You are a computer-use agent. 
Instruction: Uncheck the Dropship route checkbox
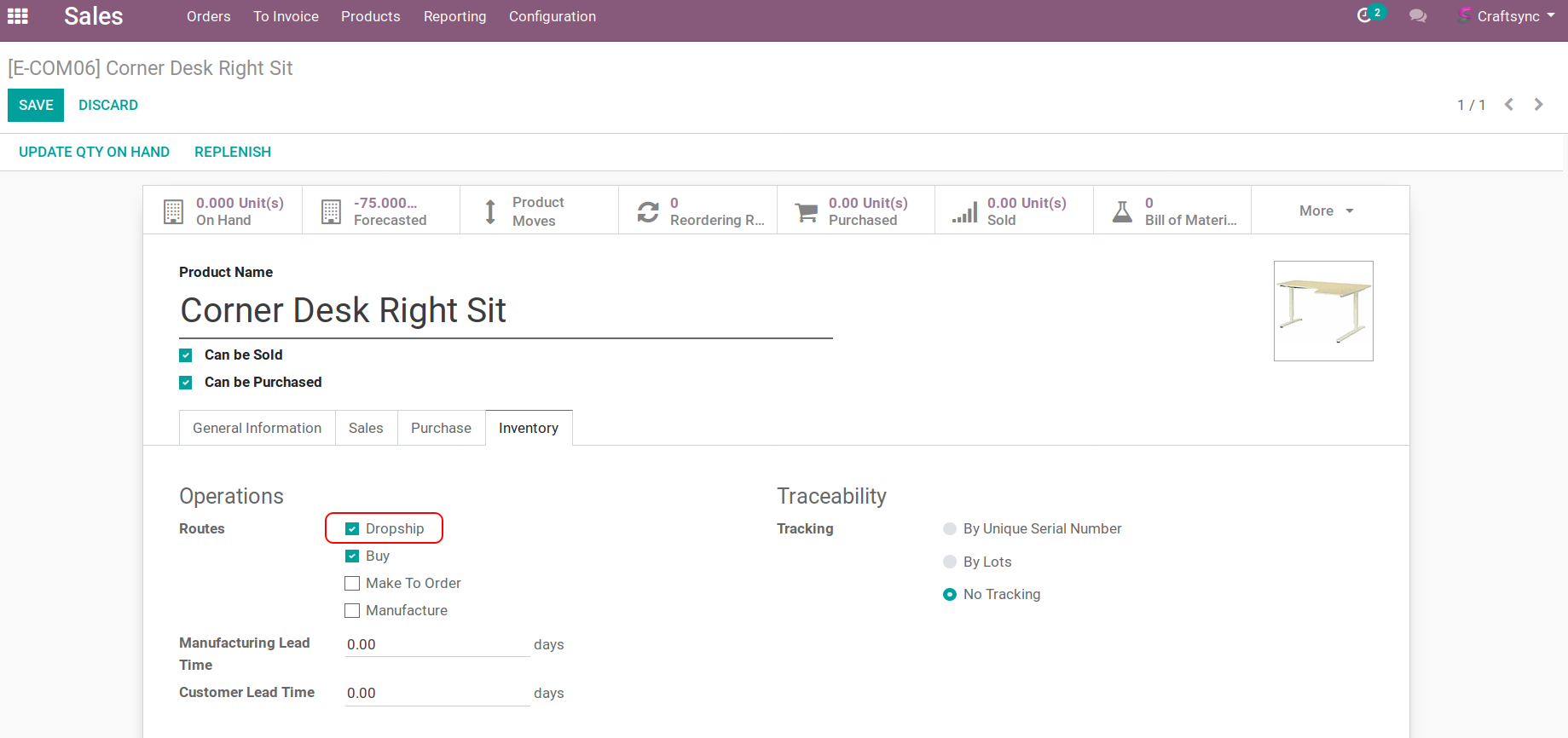[x=352, y=529]
